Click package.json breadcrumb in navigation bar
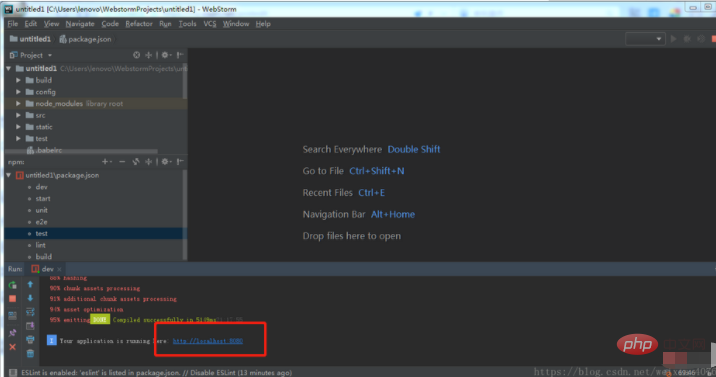The width and height of the screenshot is (716, 377). coord(85,39)
